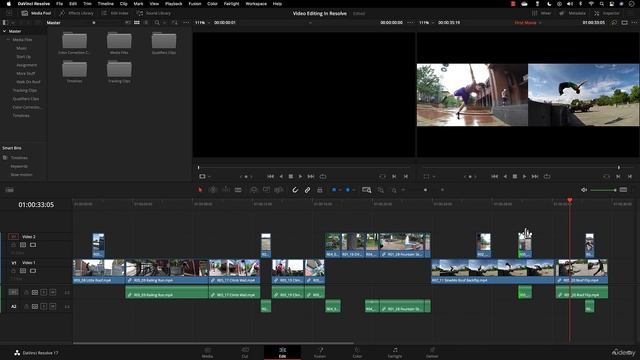640x360 pixels.
Task: Switch media pool to thumbnail view
Action: 137,22
